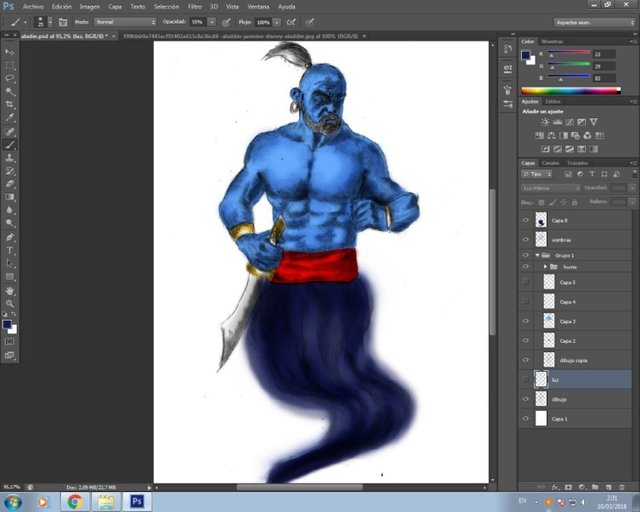640x512 pixels.
Task: Select the Capa 2 layer
Action: [x=576, y=341]
